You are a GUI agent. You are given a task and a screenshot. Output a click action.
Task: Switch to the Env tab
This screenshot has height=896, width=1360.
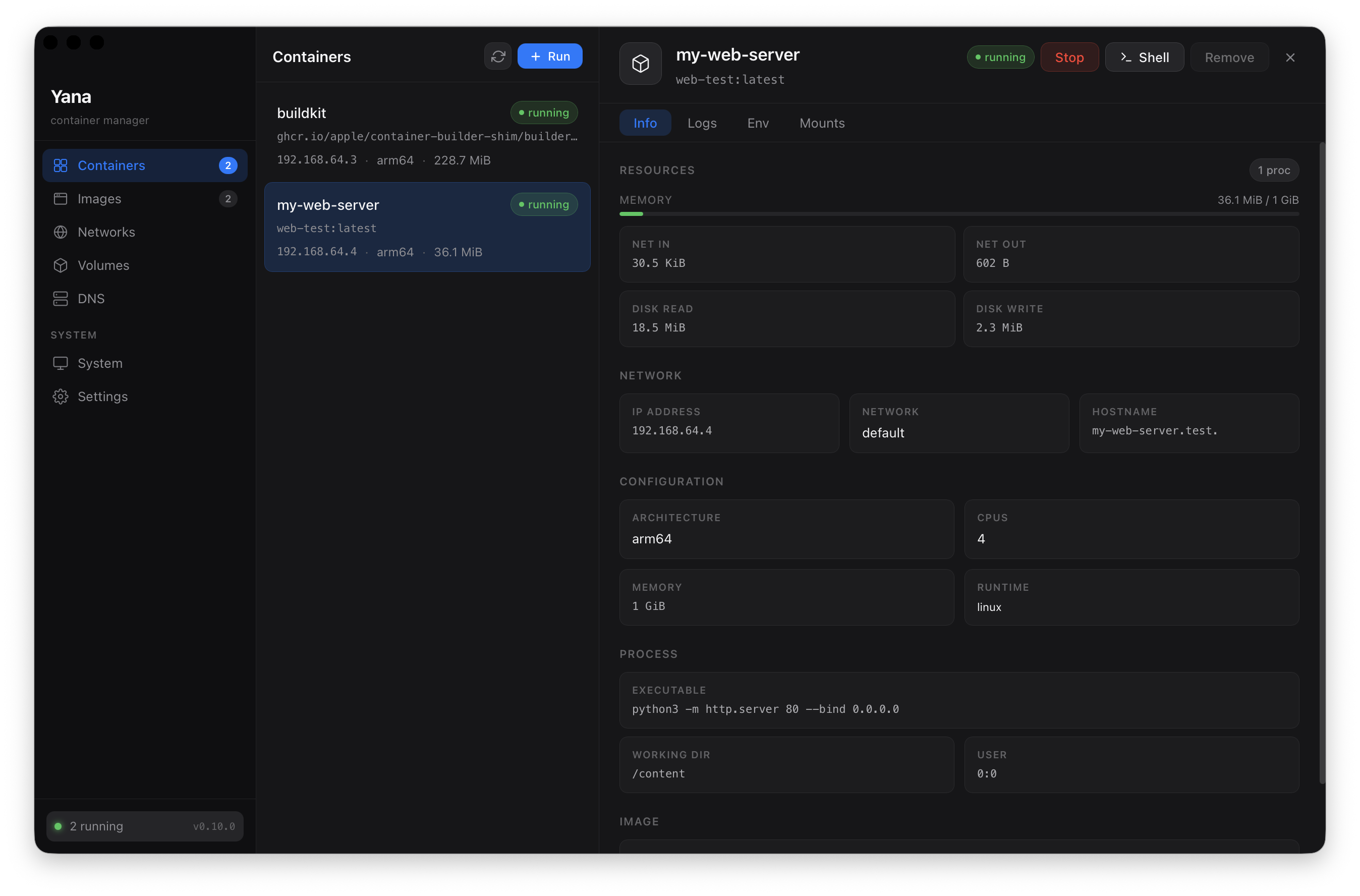click(x=758, y=123)
